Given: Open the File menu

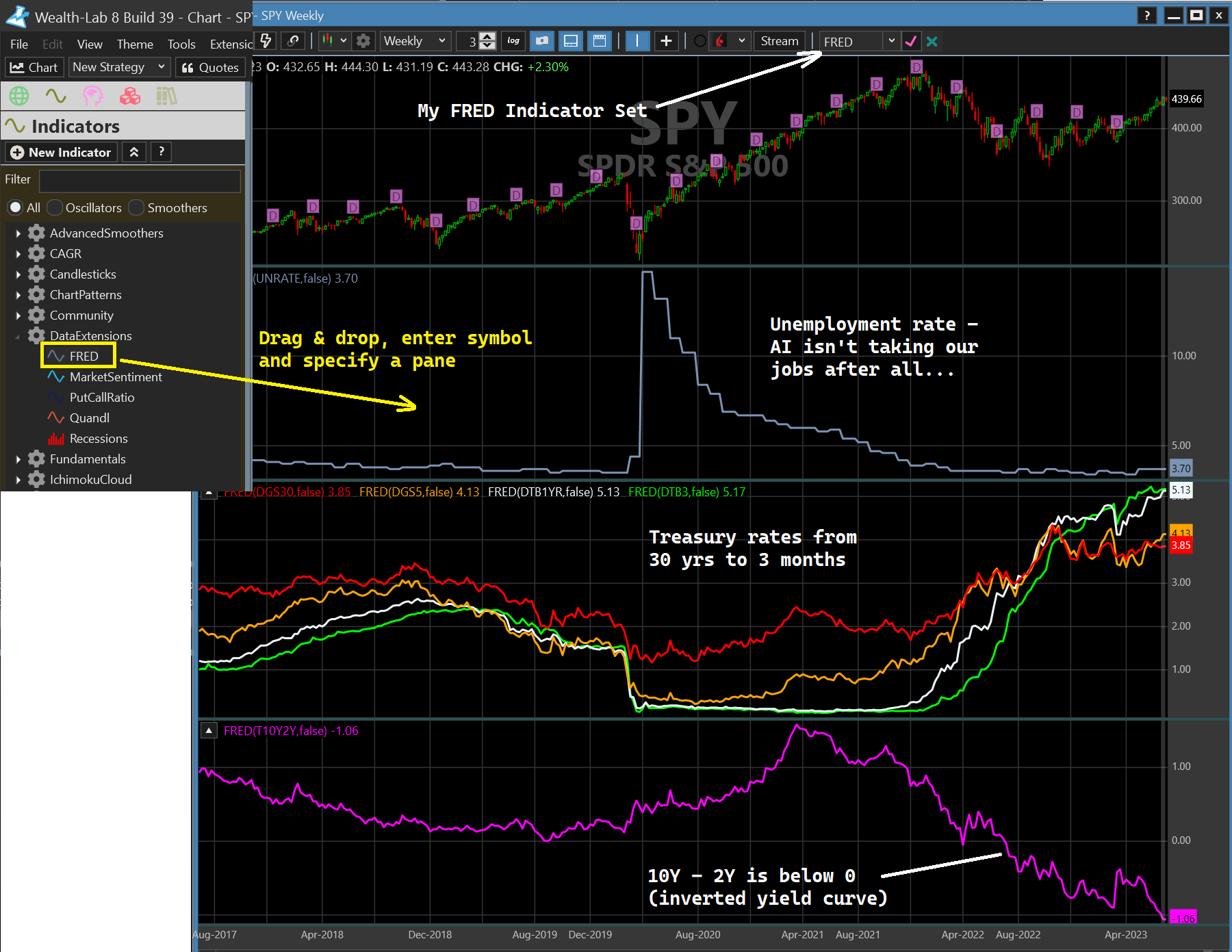Looking at the screenshot, I should coord(19,44).
